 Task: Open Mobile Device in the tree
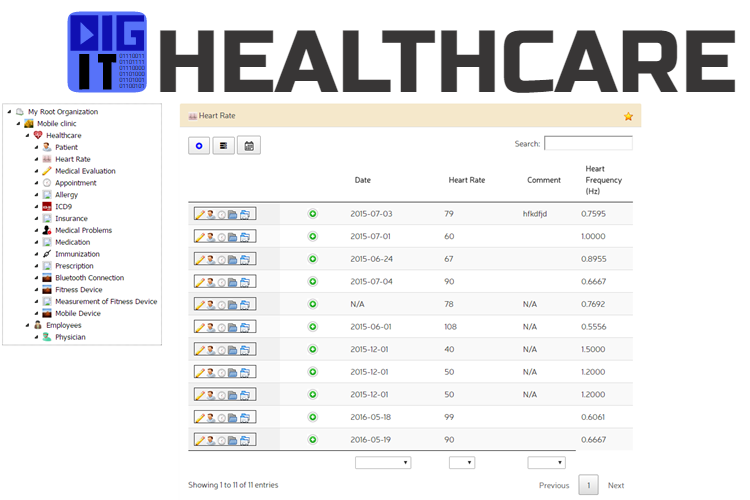click(77, 313)
